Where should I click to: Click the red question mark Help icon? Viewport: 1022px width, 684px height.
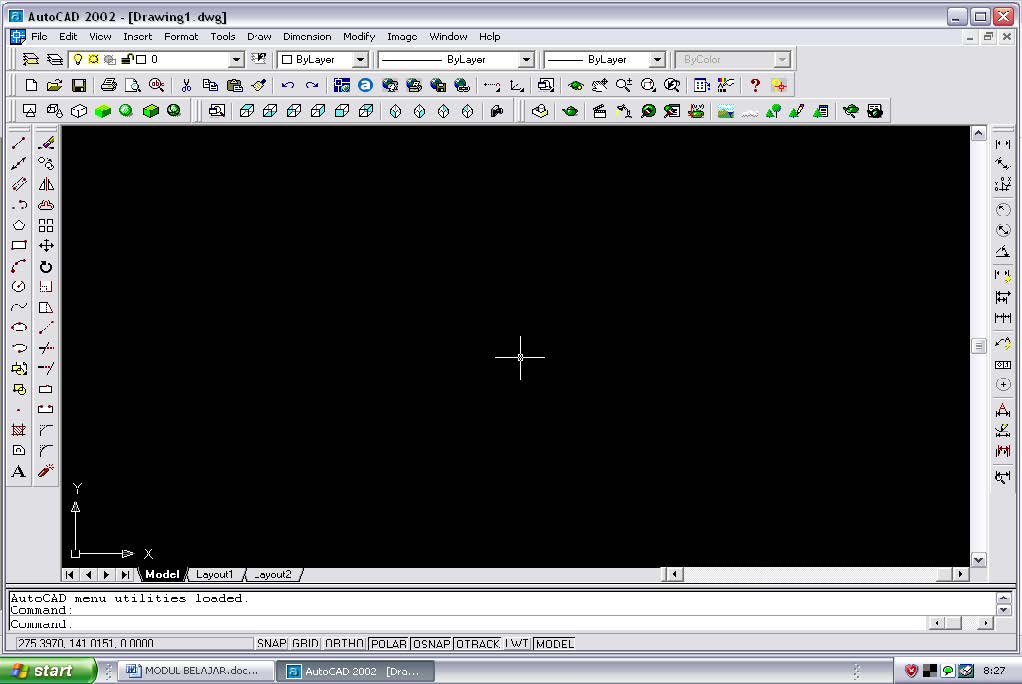(x=755, y=85)
